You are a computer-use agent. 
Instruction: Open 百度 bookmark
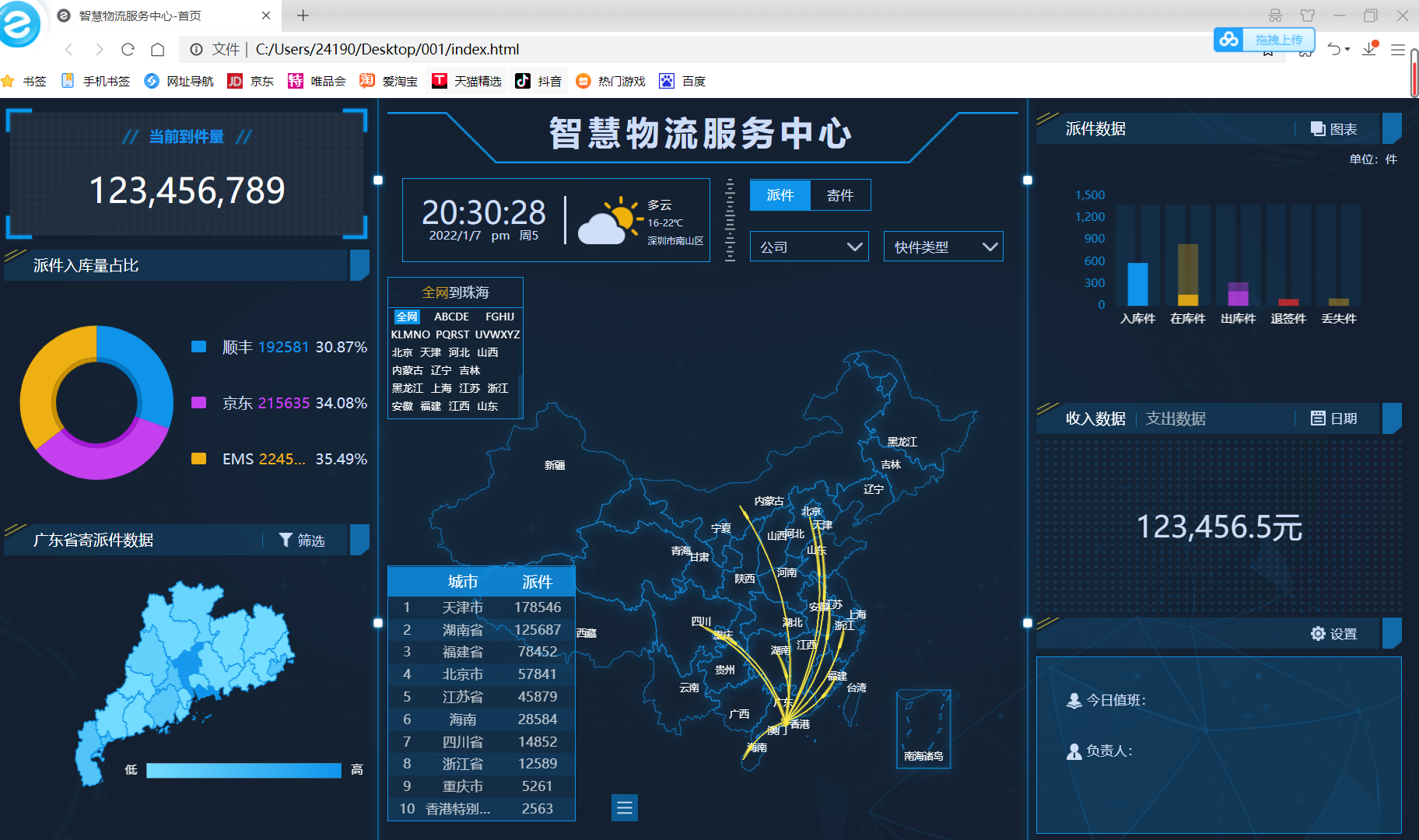682,81
